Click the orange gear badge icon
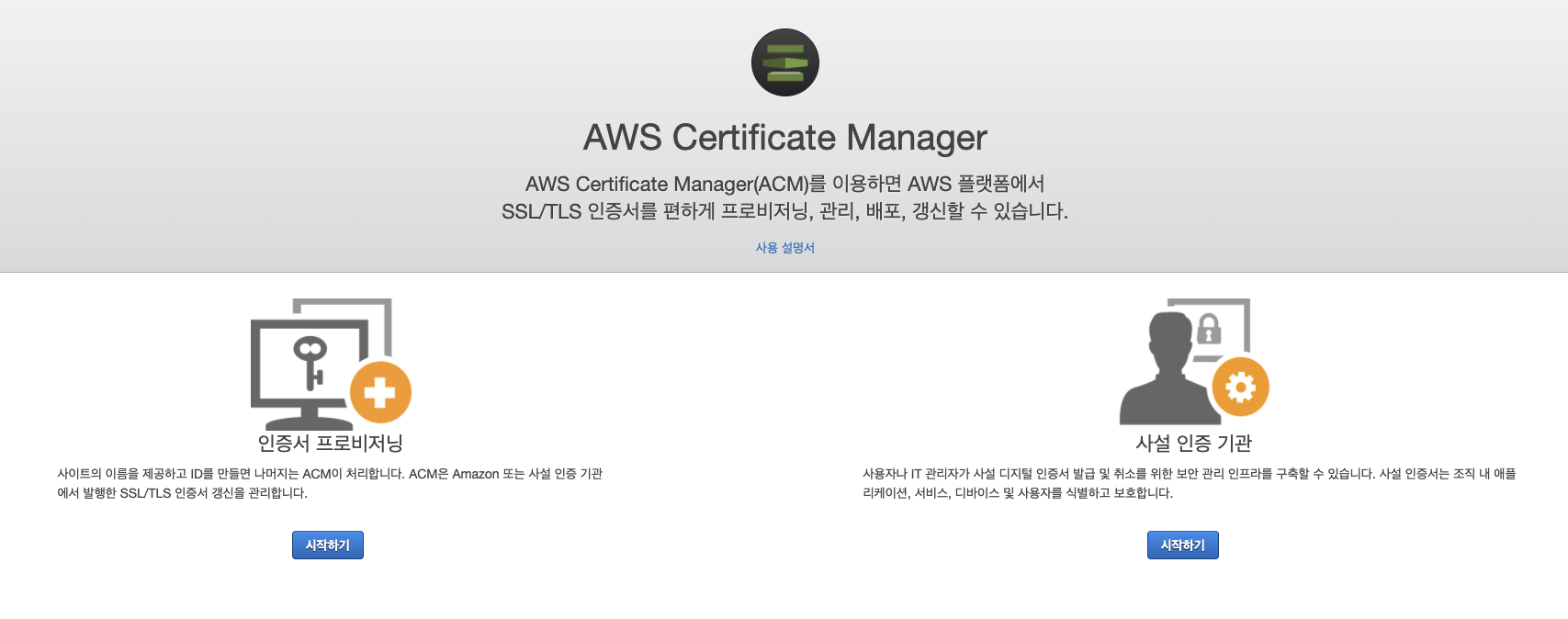Screen dimensions: 1568x619 [1240, 387]
